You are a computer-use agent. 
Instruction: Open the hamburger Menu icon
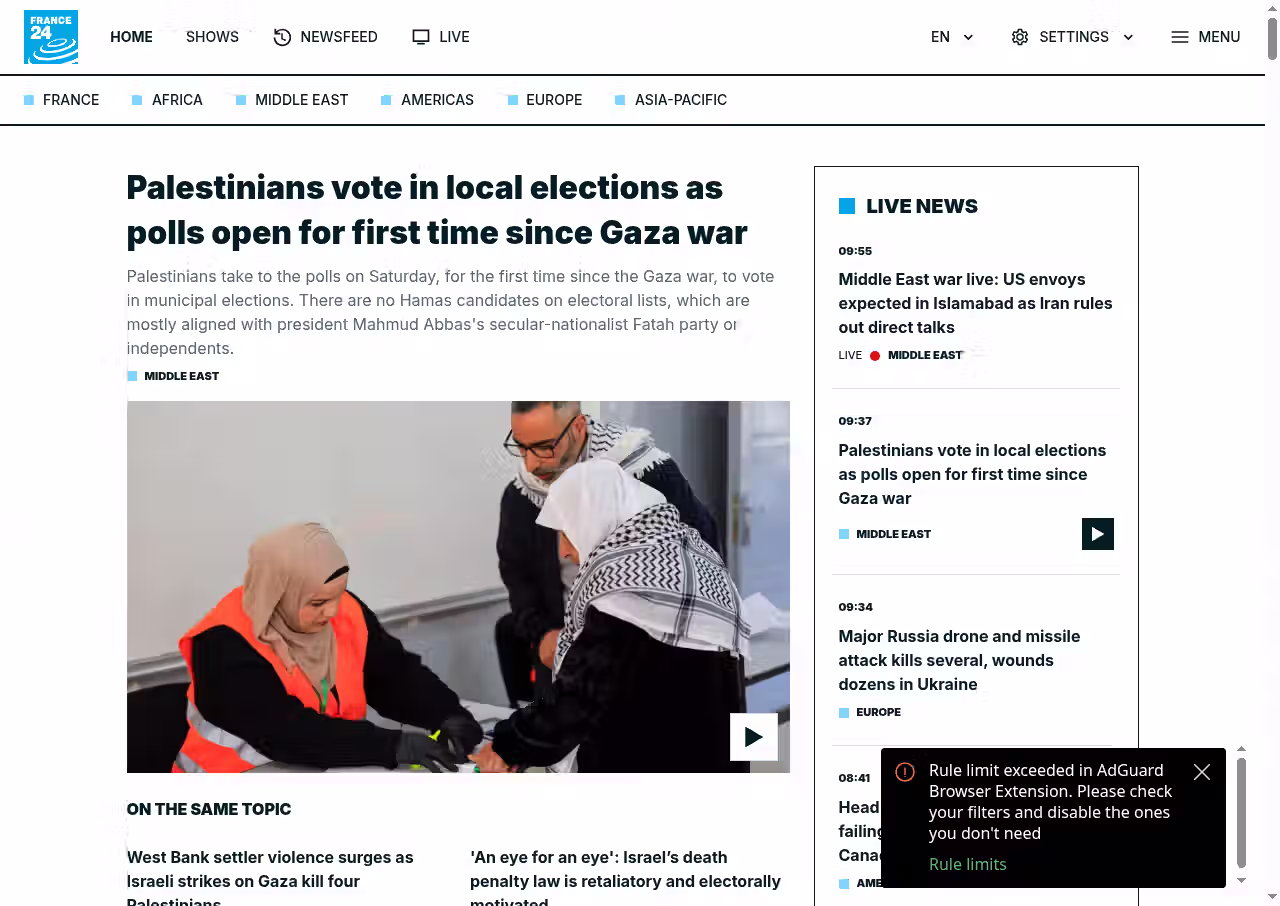[x=1180, y=37]
